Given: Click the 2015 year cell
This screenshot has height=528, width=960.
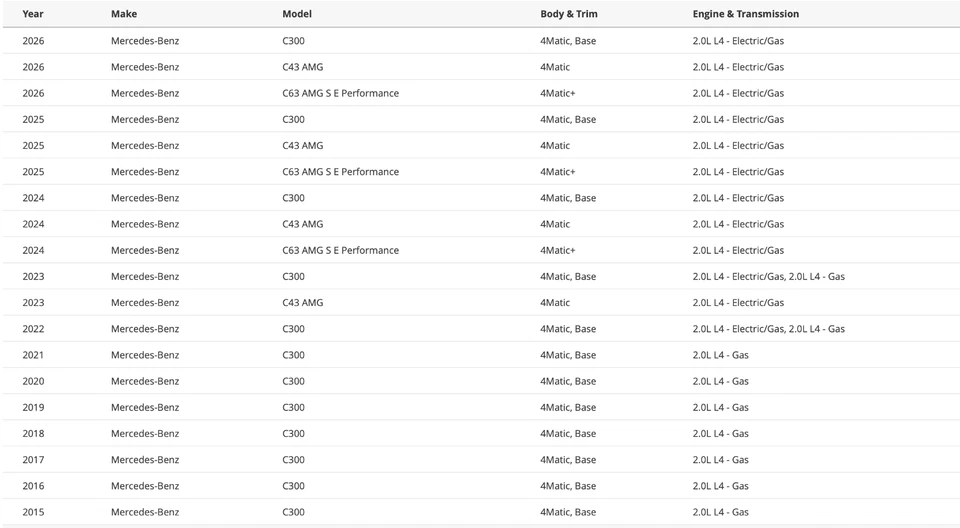Looking at the screenshot, I should 33,512.
